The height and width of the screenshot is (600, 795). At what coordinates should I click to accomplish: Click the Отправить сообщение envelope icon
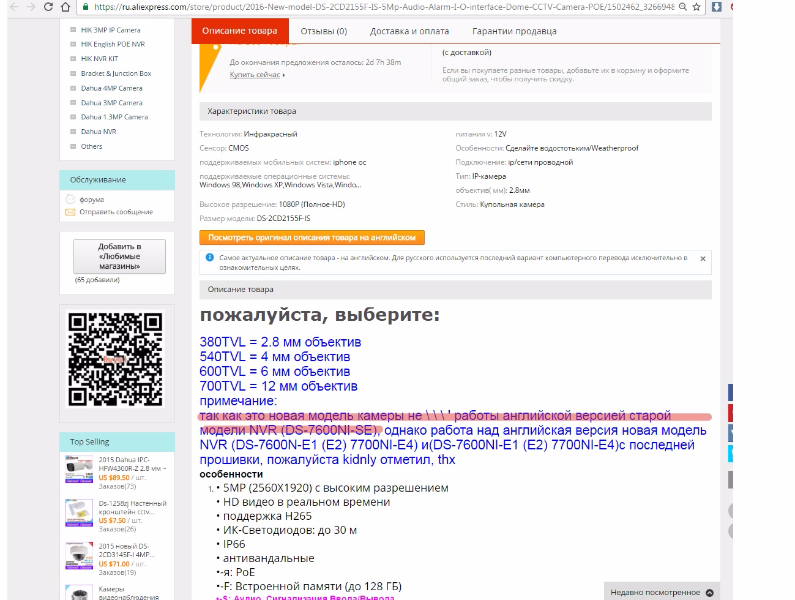tap(70, 212)
